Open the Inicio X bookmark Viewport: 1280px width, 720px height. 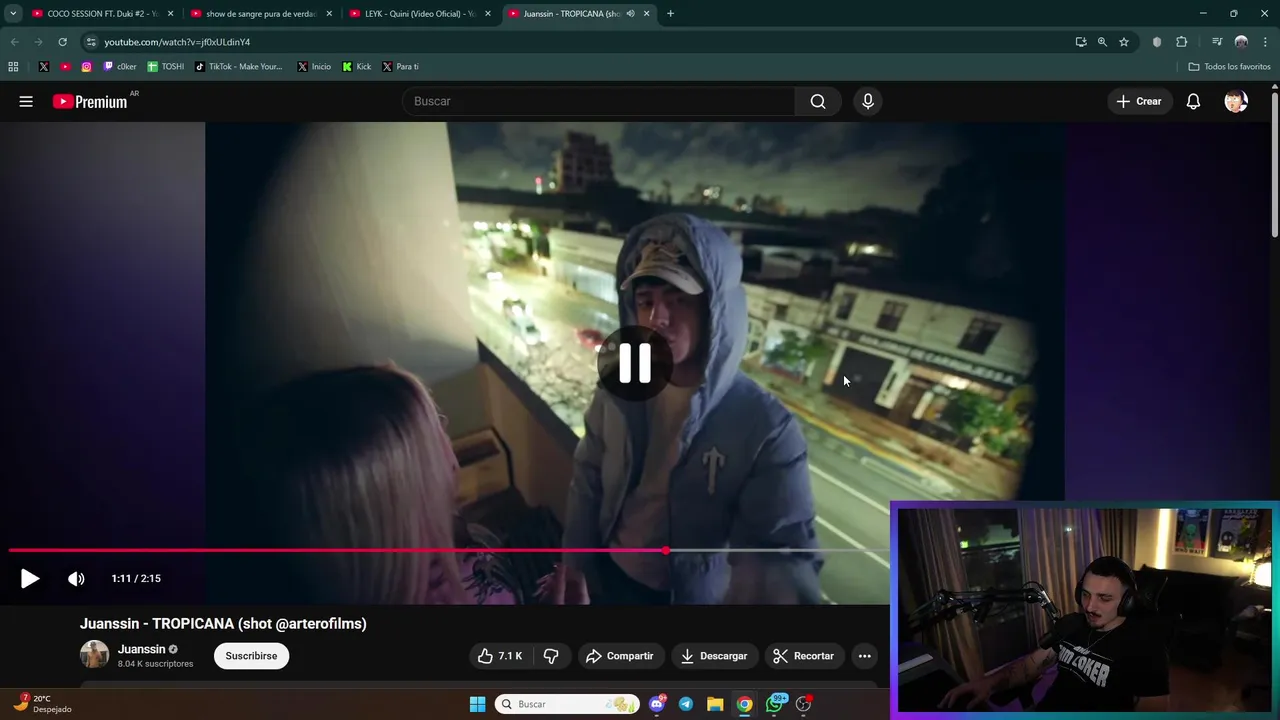[x=314, y=66]
